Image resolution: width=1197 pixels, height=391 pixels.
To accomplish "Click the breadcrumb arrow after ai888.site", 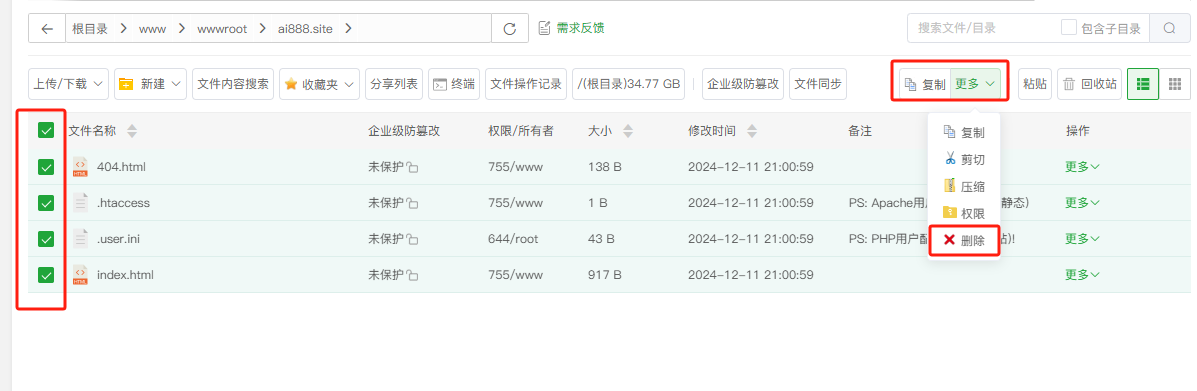I will [349, 29].
